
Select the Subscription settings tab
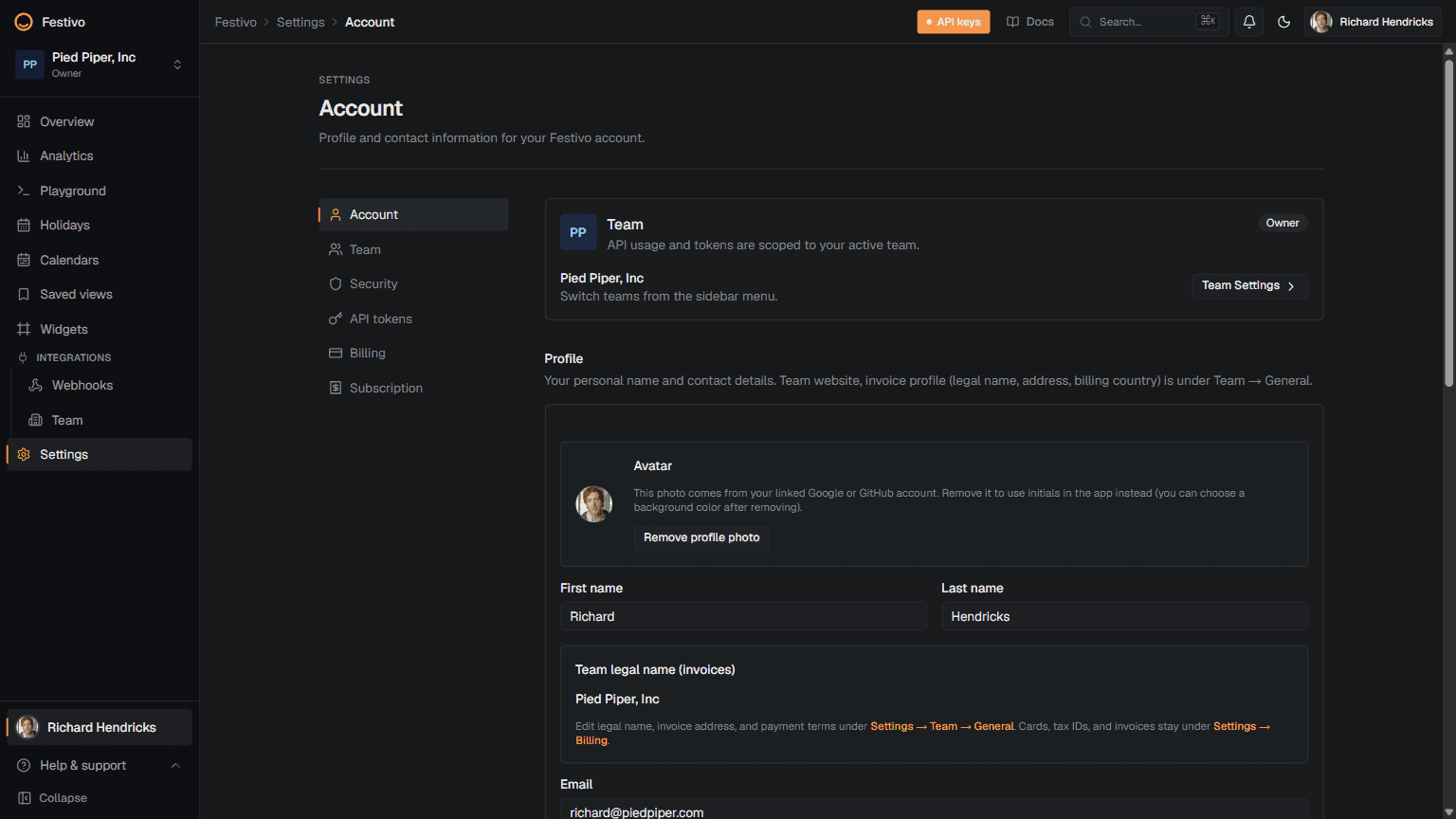[x=413, y=388]
